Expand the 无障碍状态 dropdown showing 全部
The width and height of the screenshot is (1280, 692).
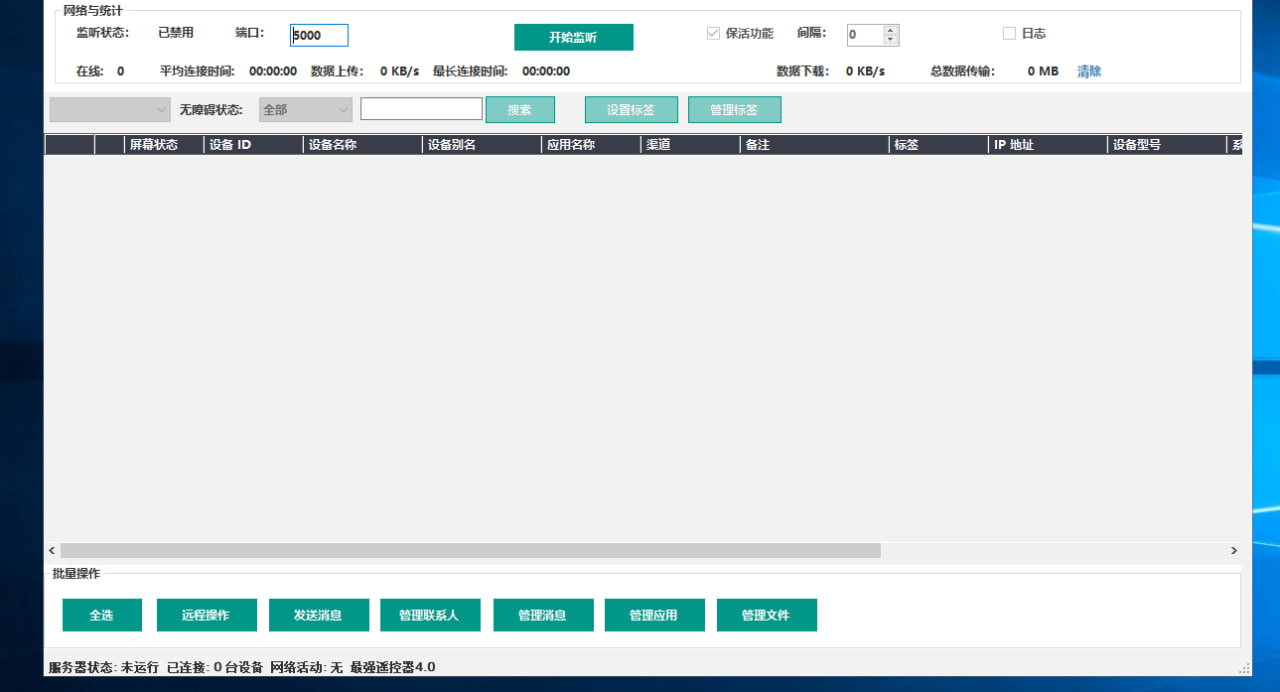click(x=305, y=110)
